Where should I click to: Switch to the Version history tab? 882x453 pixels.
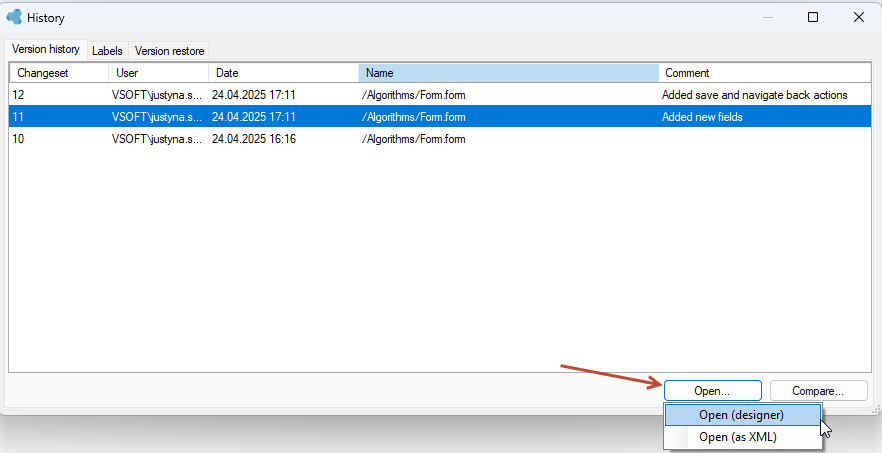pyautogui.click(x=46, y=50)
